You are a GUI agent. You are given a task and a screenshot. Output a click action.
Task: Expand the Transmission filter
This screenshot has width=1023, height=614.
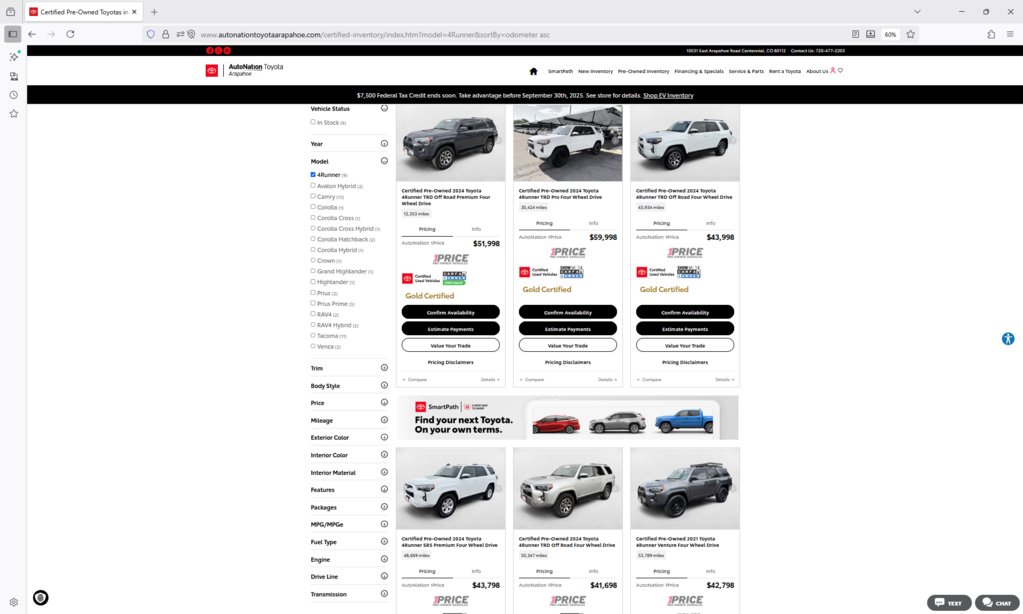coord(384,594)
